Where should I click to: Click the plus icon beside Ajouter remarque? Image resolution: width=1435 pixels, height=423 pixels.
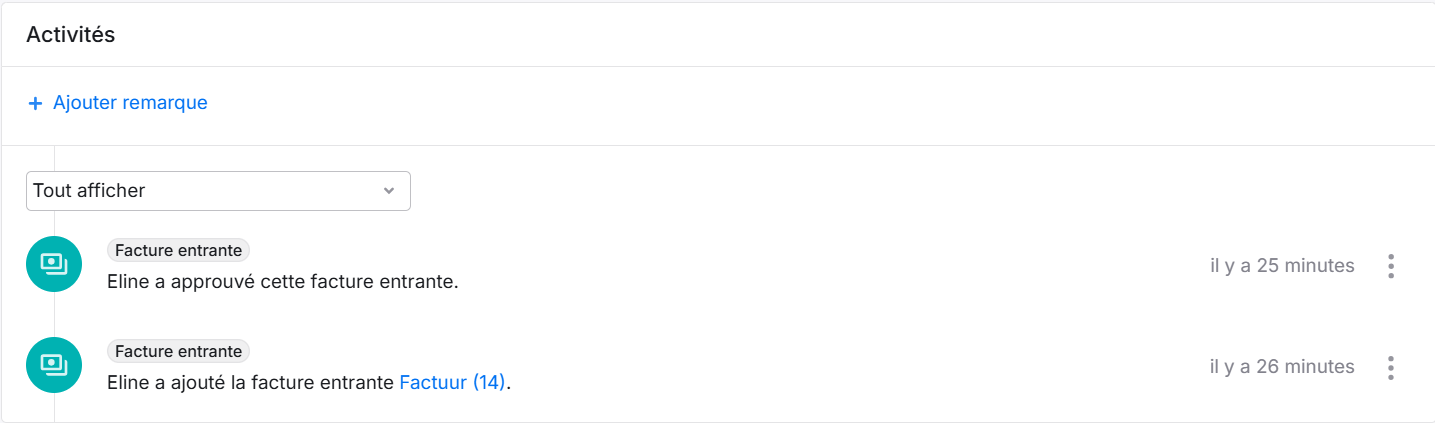[x=35, y=103]
